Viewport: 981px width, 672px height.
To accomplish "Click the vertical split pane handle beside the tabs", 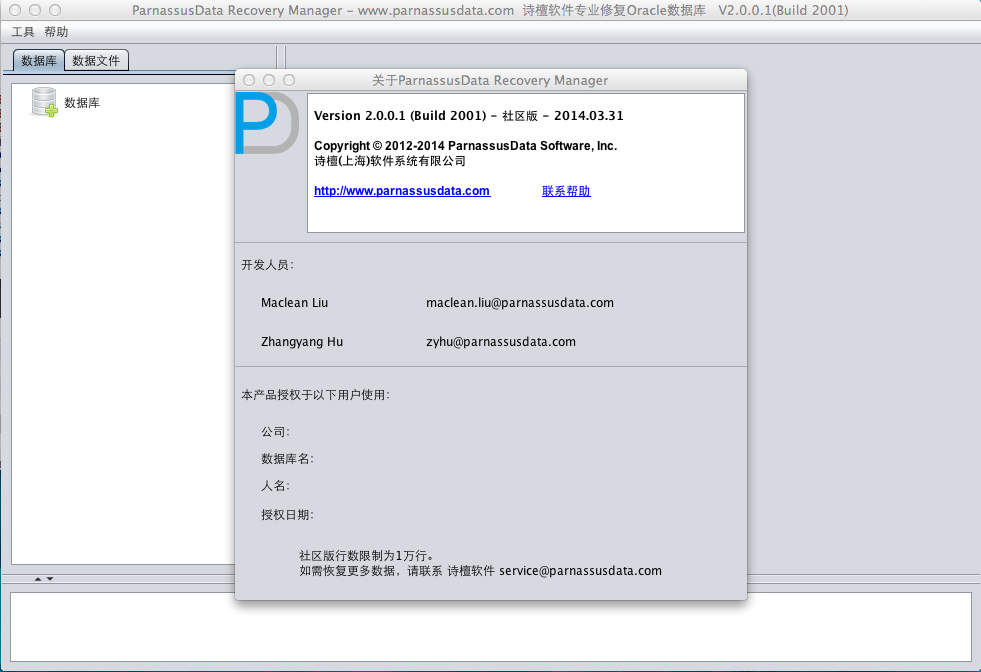I will pos(281,58).
